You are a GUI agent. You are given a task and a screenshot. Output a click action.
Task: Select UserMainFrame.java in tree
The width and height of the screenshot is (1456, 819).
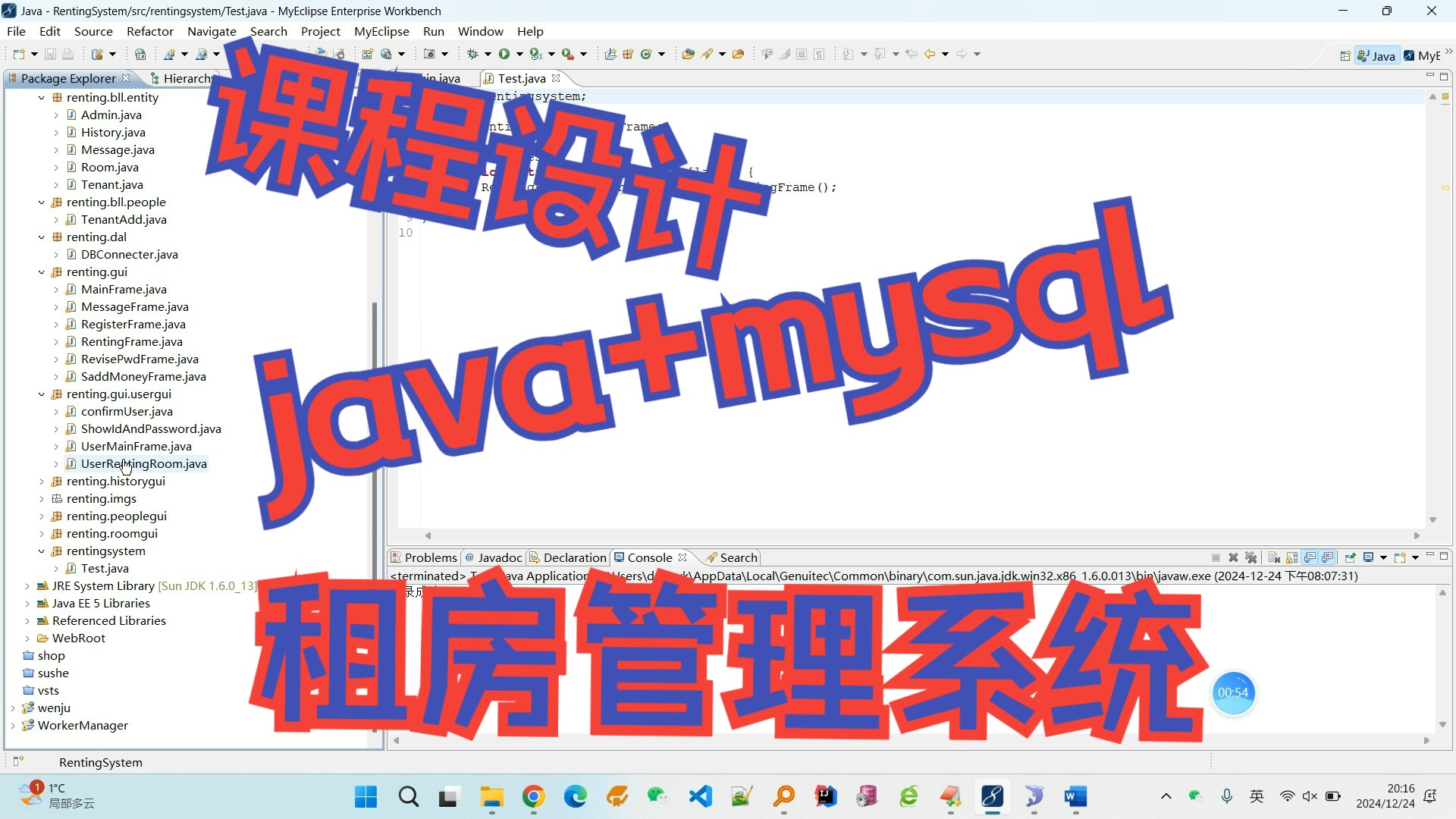136,447
